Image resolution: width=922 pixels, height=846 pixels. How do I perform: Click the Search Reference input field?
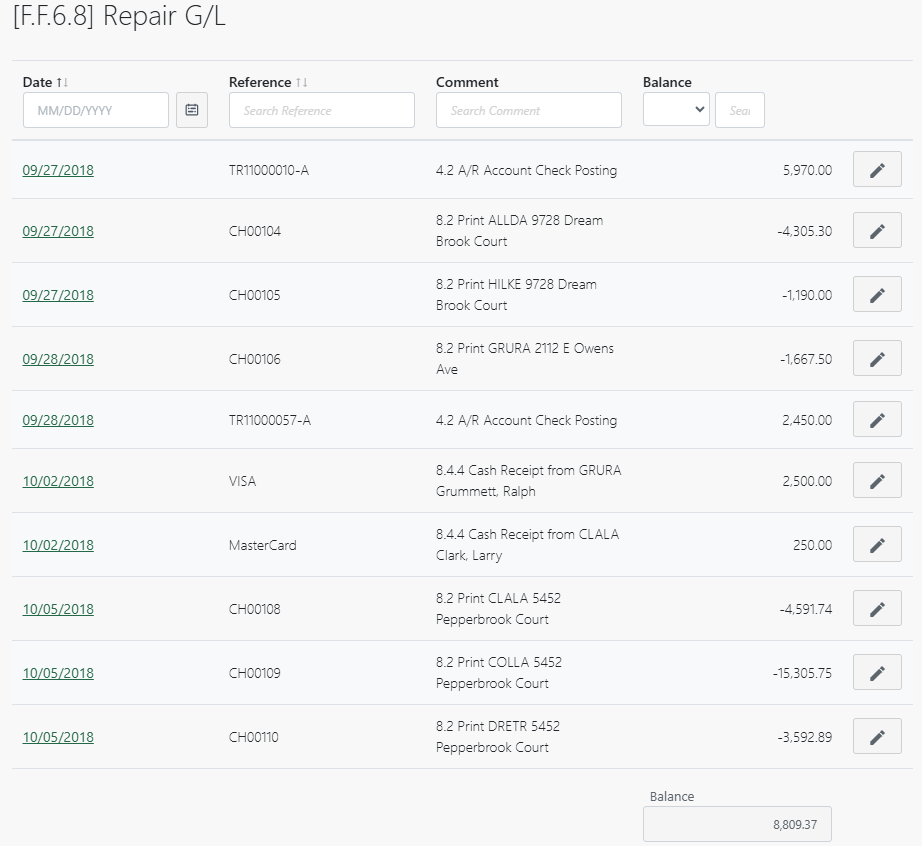pyautogui.click(x=321, y=110)
